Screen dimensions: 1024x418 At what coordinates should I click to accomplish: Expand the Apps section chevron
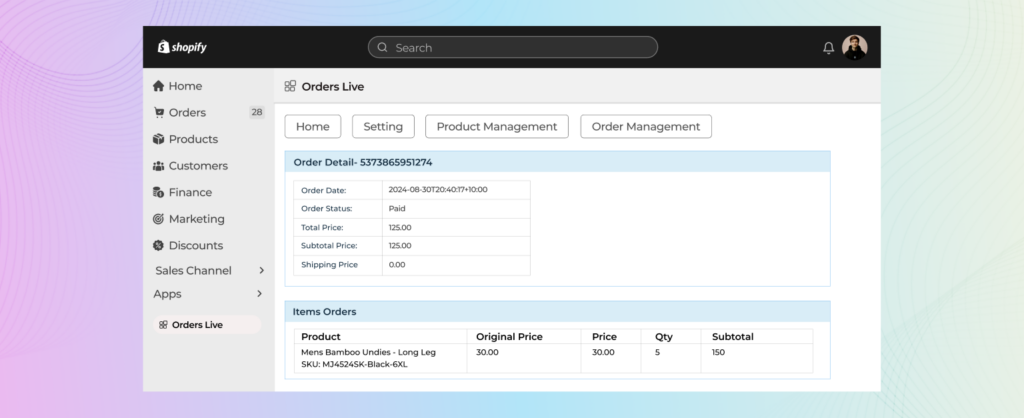pyautogui.click(x=261, y=294)
